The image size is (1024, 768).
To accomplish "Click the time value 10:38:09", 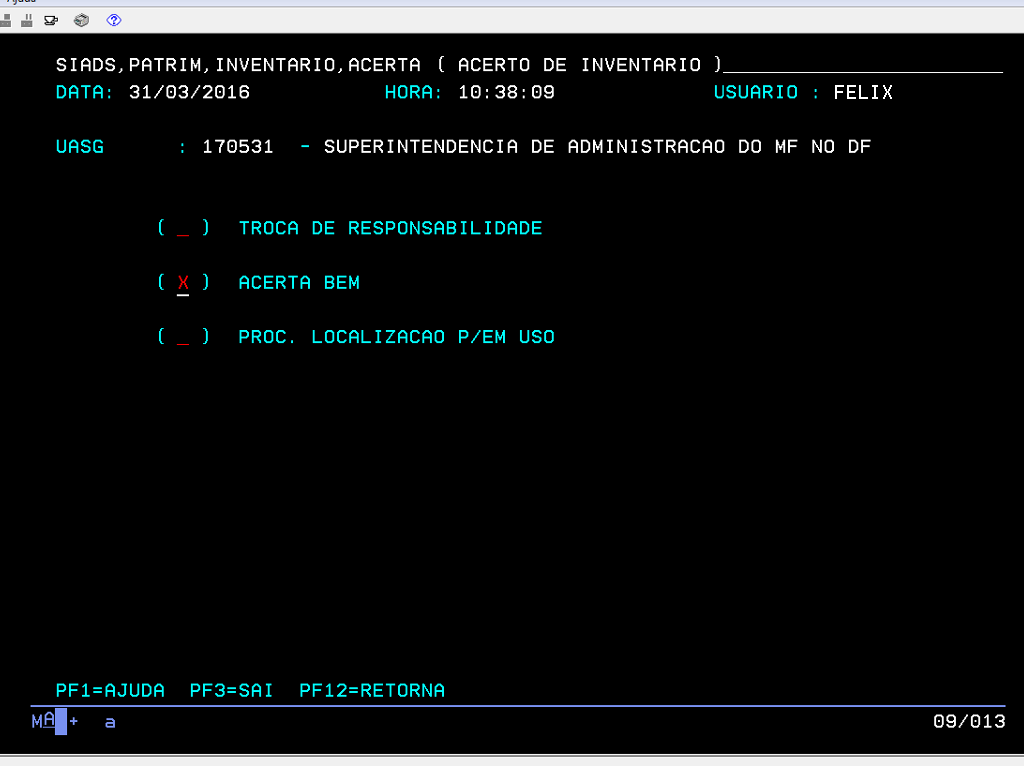I will pyautogui.click(x=506, y=93).
